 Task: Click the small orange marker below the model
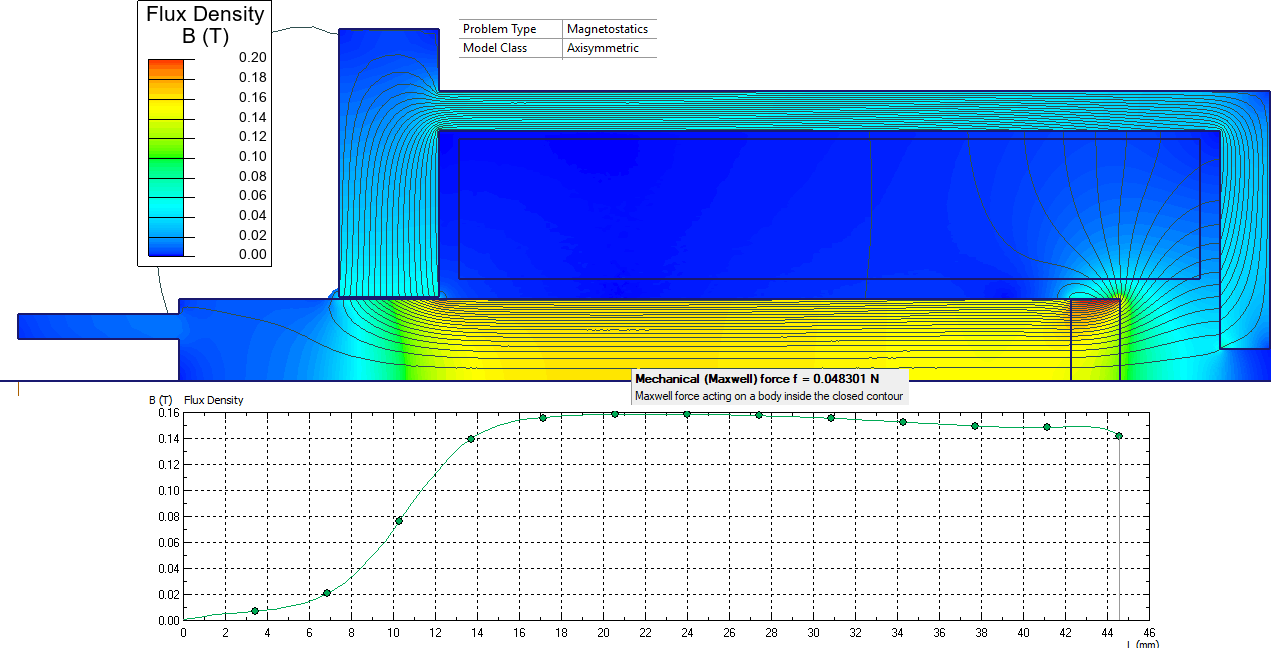click(19, 390)
